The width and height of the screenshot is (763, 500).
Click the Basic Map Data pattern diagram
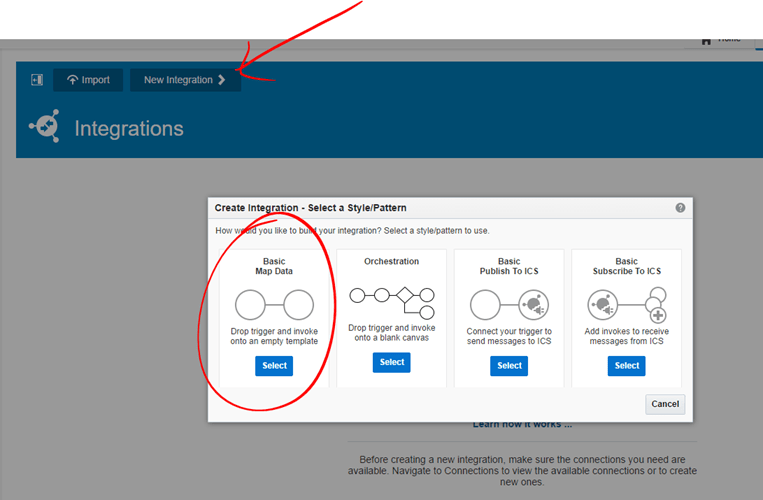(274, 304)
